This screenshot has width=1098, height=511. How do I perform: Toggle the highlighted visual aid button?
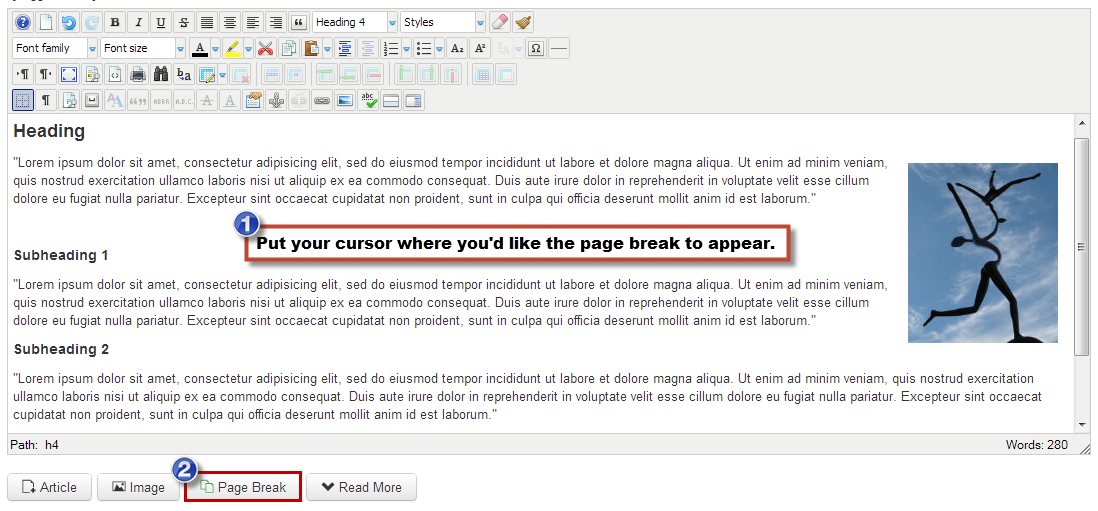22,101
